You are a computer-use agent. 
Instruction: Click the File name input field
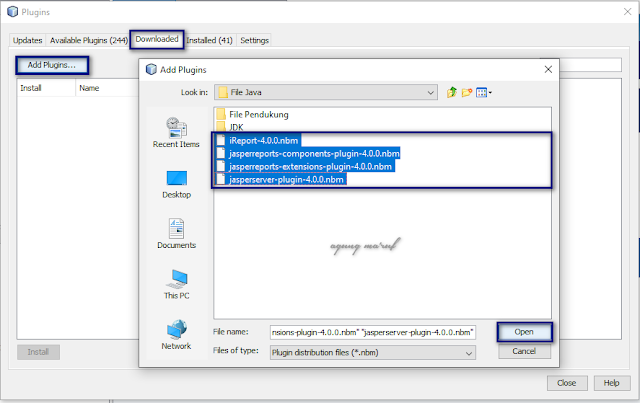[373, 332]
